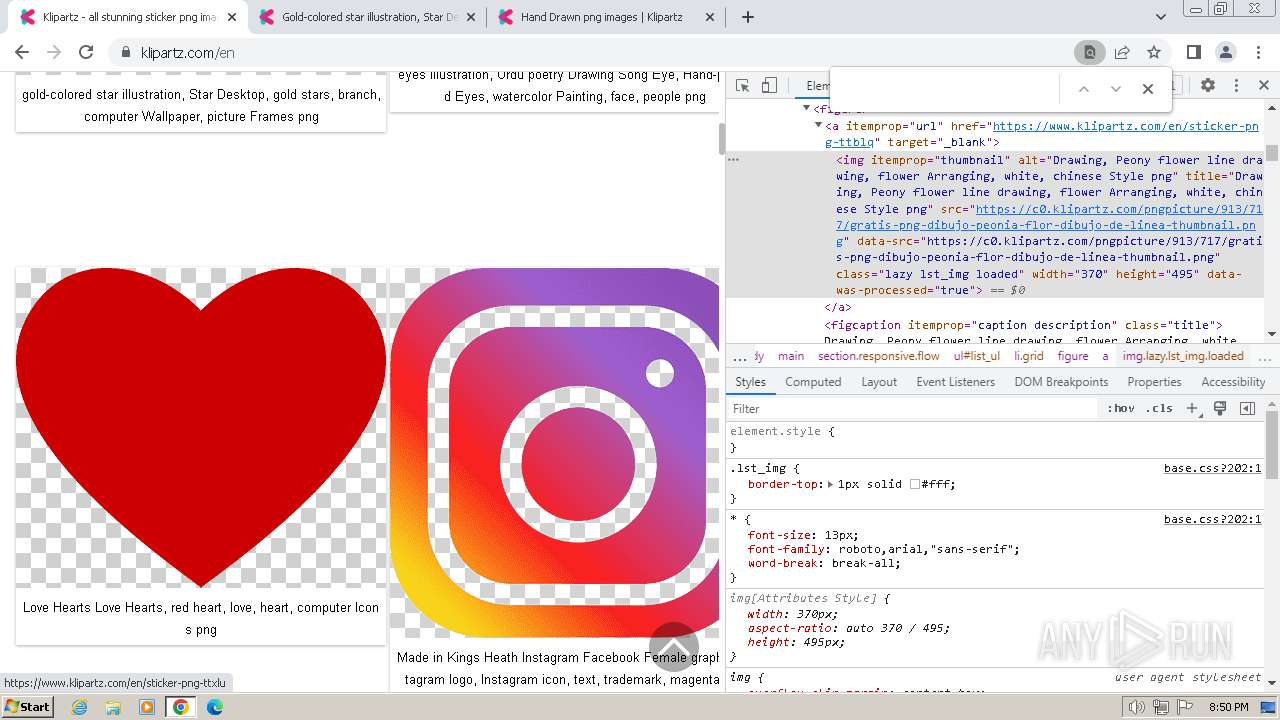Toggle the computed styles sidebar pane

pos(1247,408)
